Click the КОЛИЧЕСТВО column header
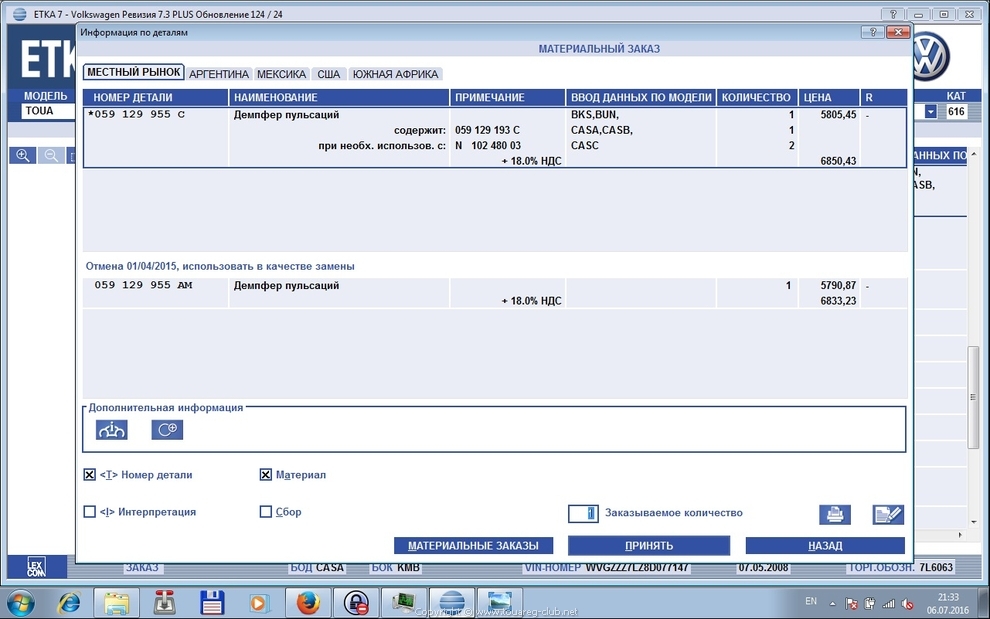This screenshot has width=990, height=619. [757, 97]
